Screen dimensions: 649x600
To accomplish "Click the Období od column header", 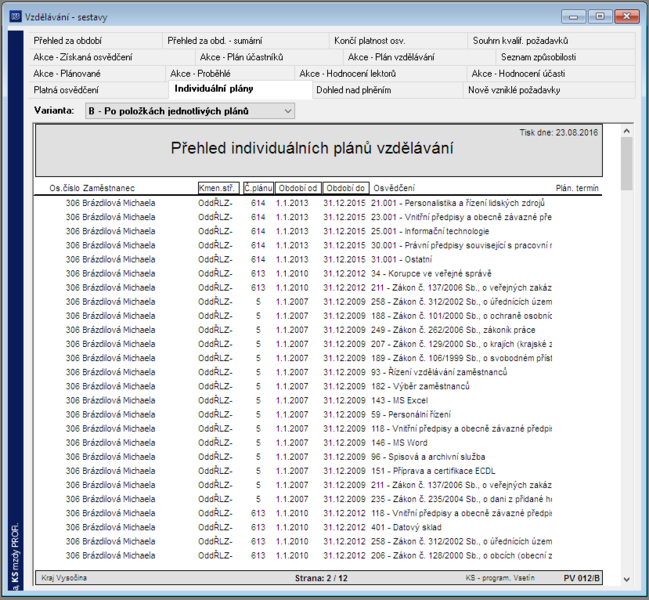I will coord(298,188).
